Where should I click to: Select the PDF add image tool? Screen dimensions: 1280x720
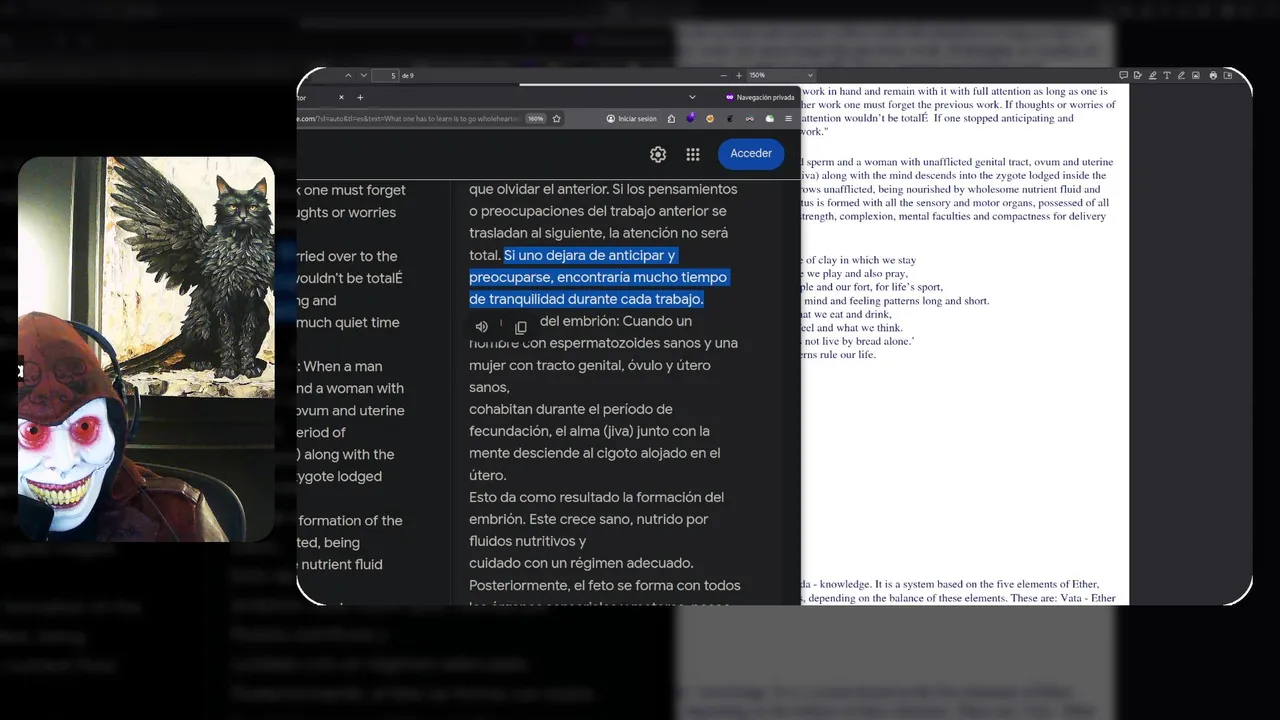tap(1196, 75)
